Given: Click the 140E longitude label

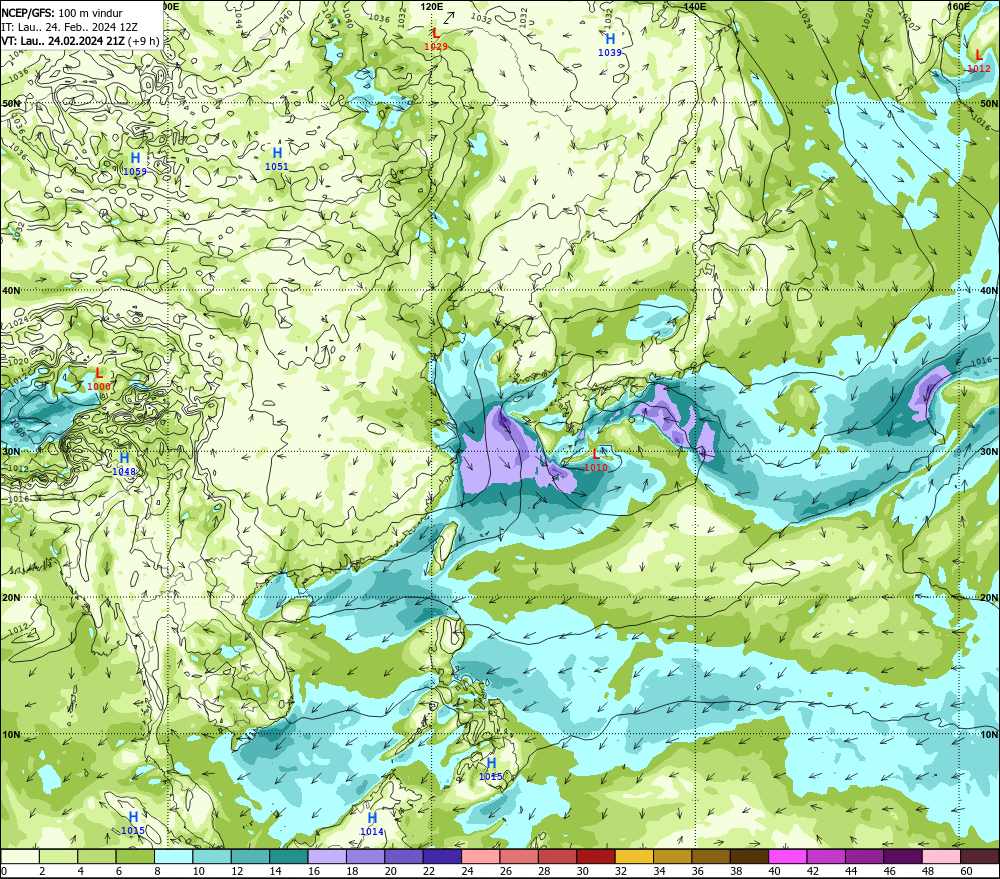Looking at the screenshot, I should [x=695, y=6].
